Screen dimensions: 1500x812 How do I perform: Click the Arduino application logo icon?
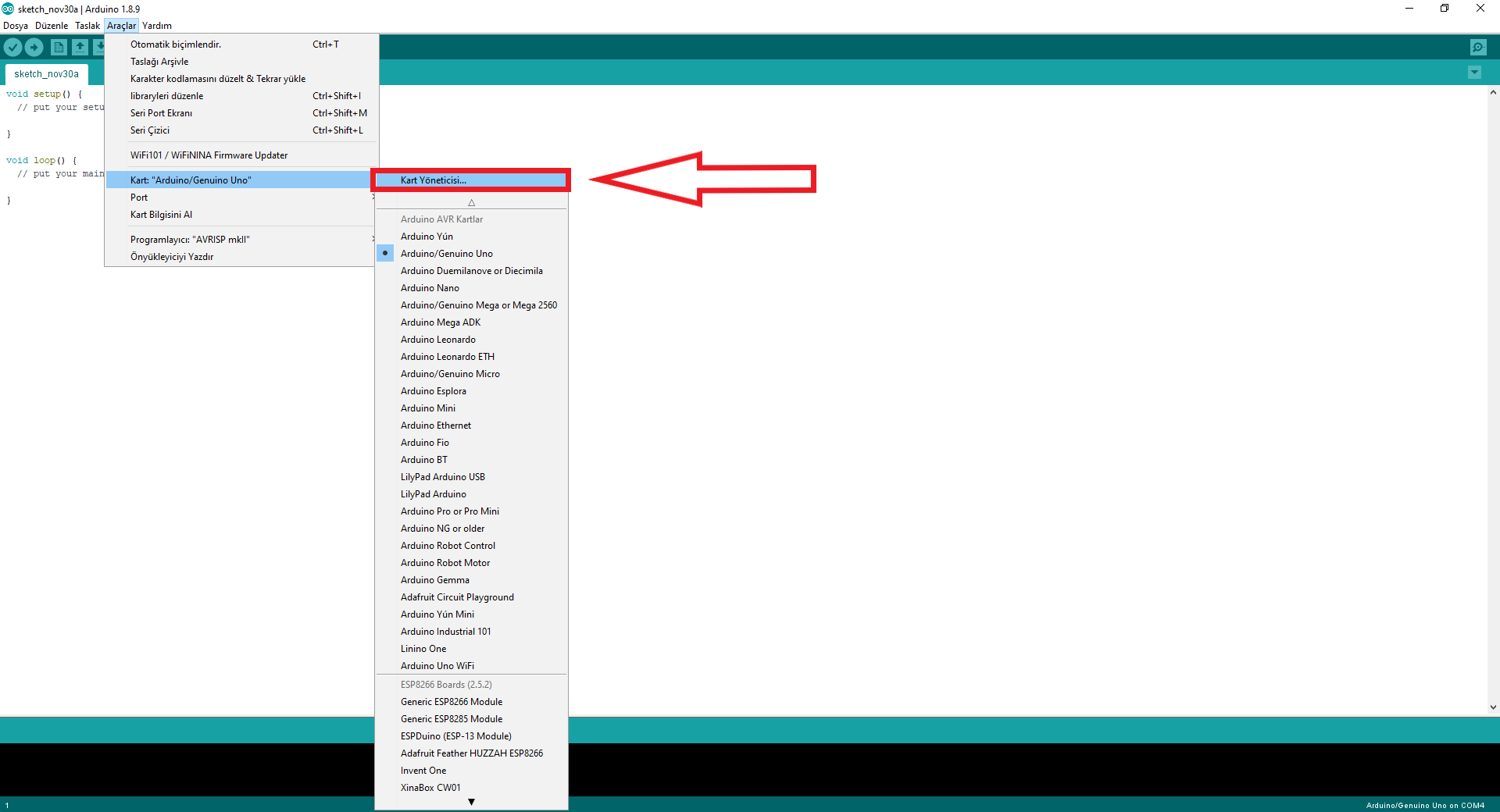coord(7,9)
